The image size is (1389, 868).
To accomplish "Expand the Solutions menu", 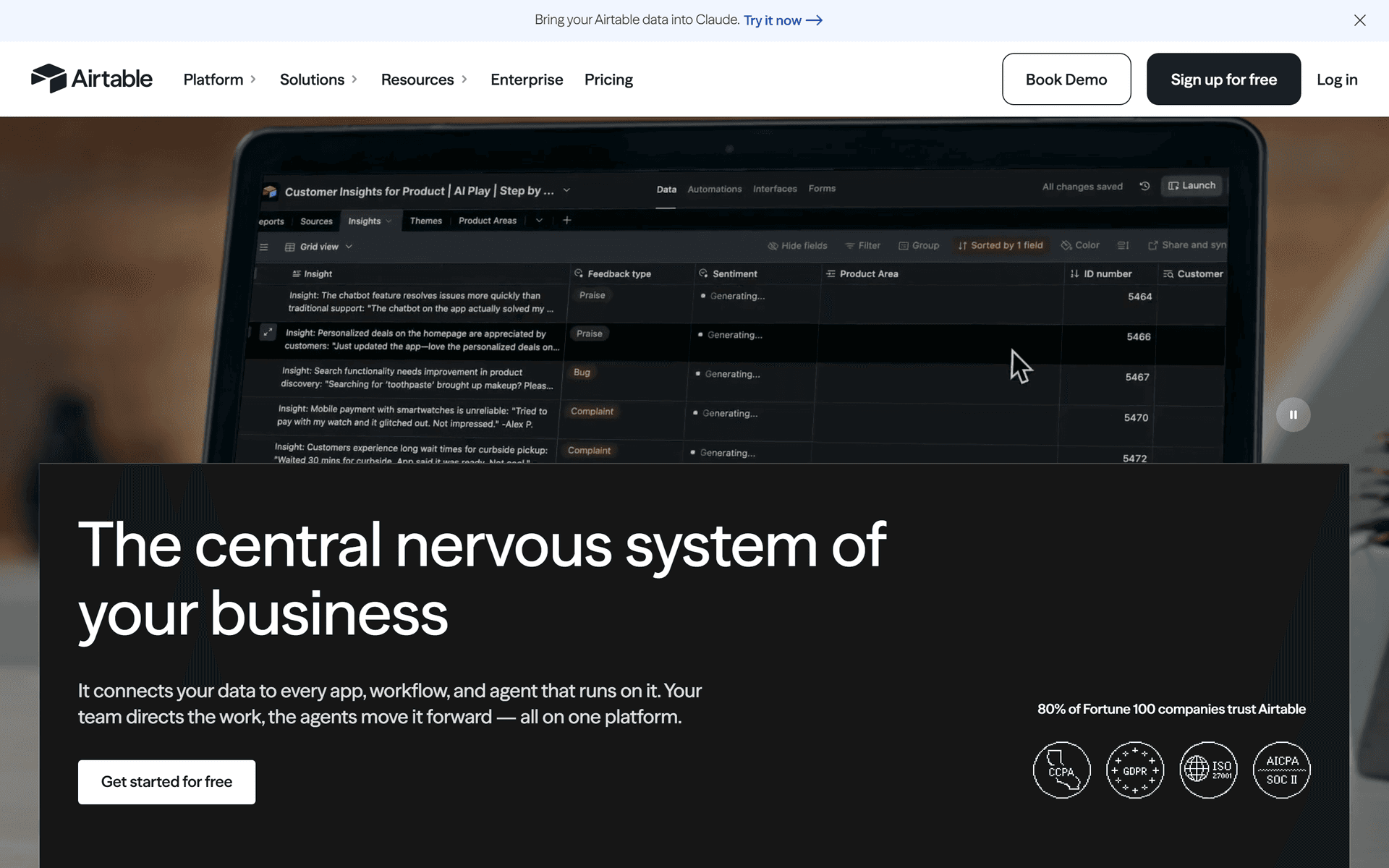I will 318,80.
